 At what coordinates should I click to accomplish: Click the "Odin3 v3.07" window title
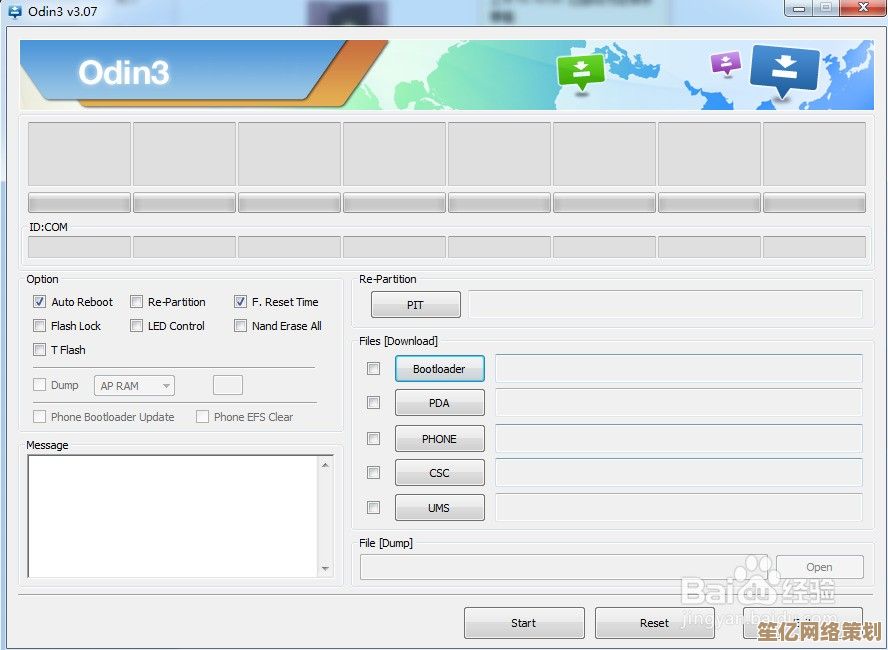[62, 11]
